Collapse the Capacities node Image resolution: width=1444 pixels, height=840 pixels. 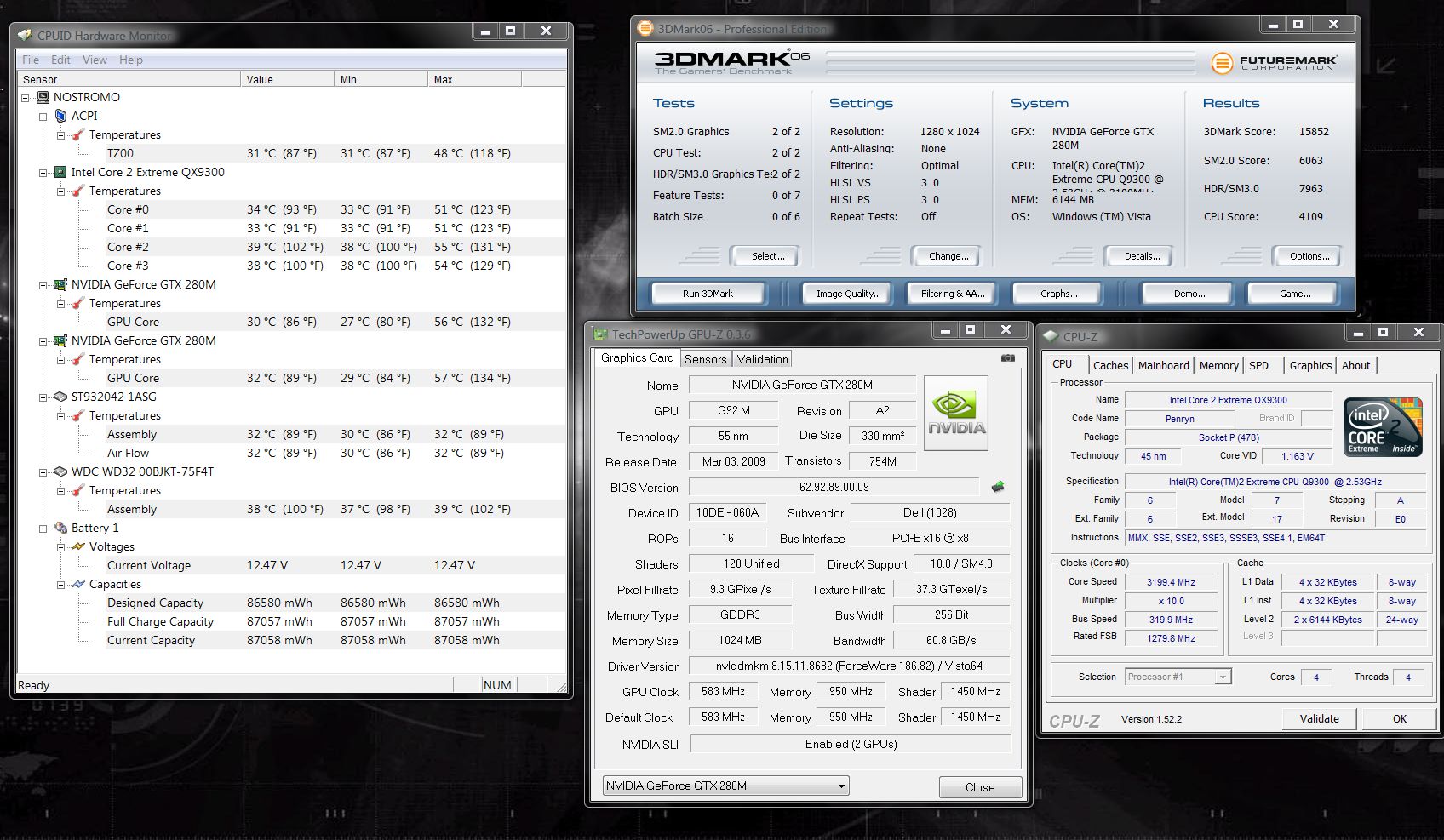coord(61,585)
